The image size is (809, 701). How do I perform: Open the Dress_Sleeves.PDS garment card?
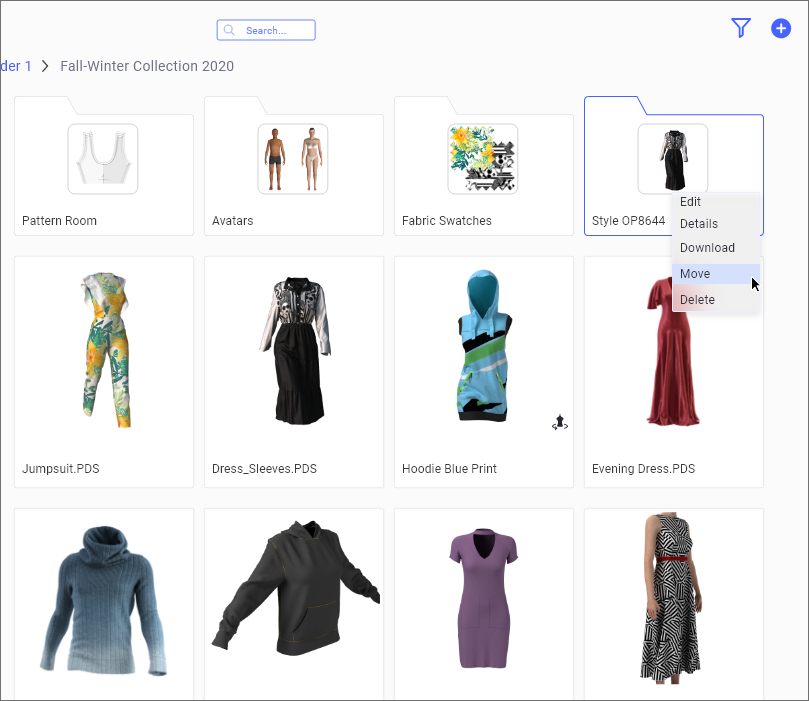click(294, 372)
